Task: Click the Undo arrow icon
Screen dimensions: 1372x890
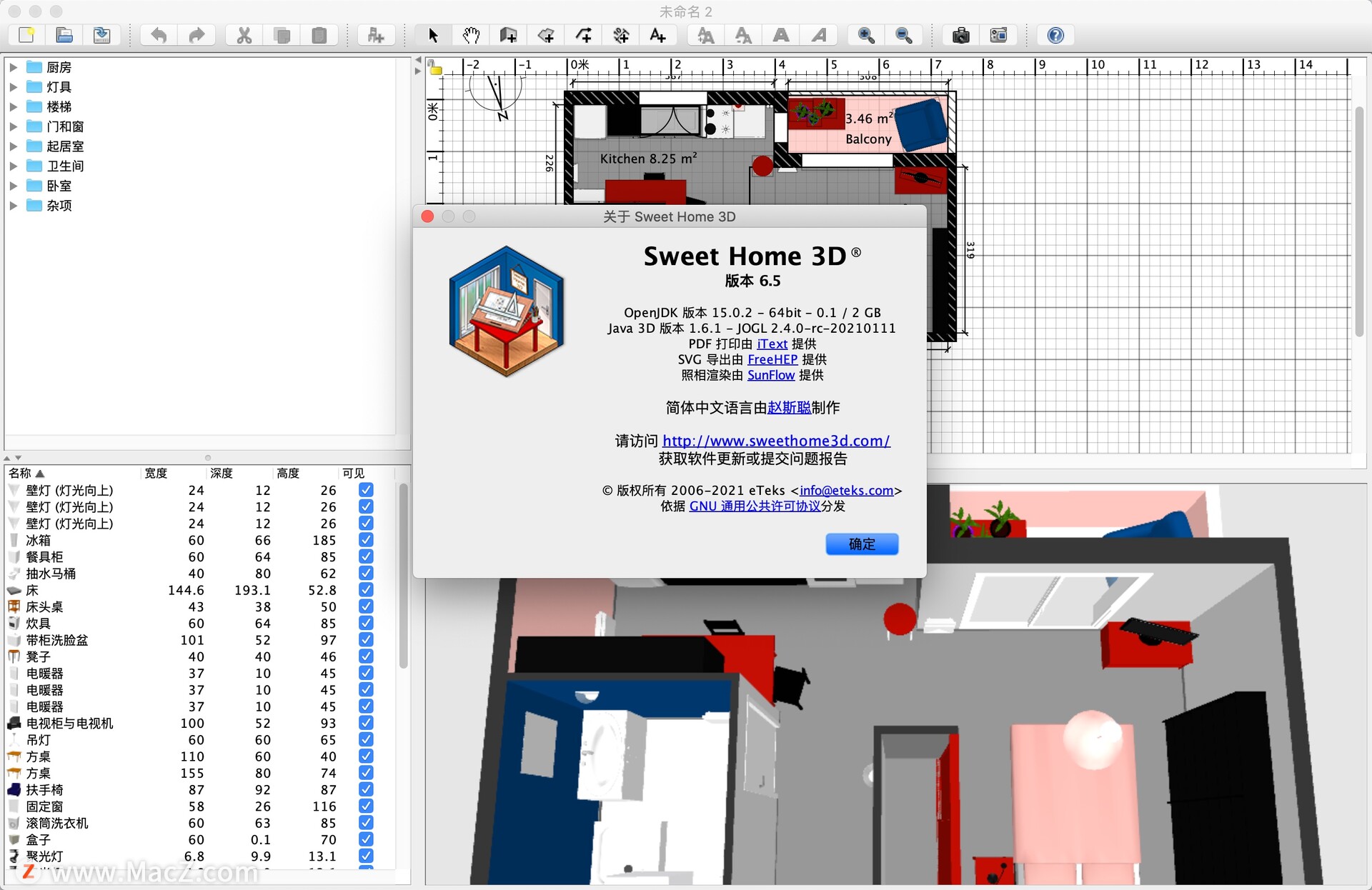Action: click(x=159, y=35)
